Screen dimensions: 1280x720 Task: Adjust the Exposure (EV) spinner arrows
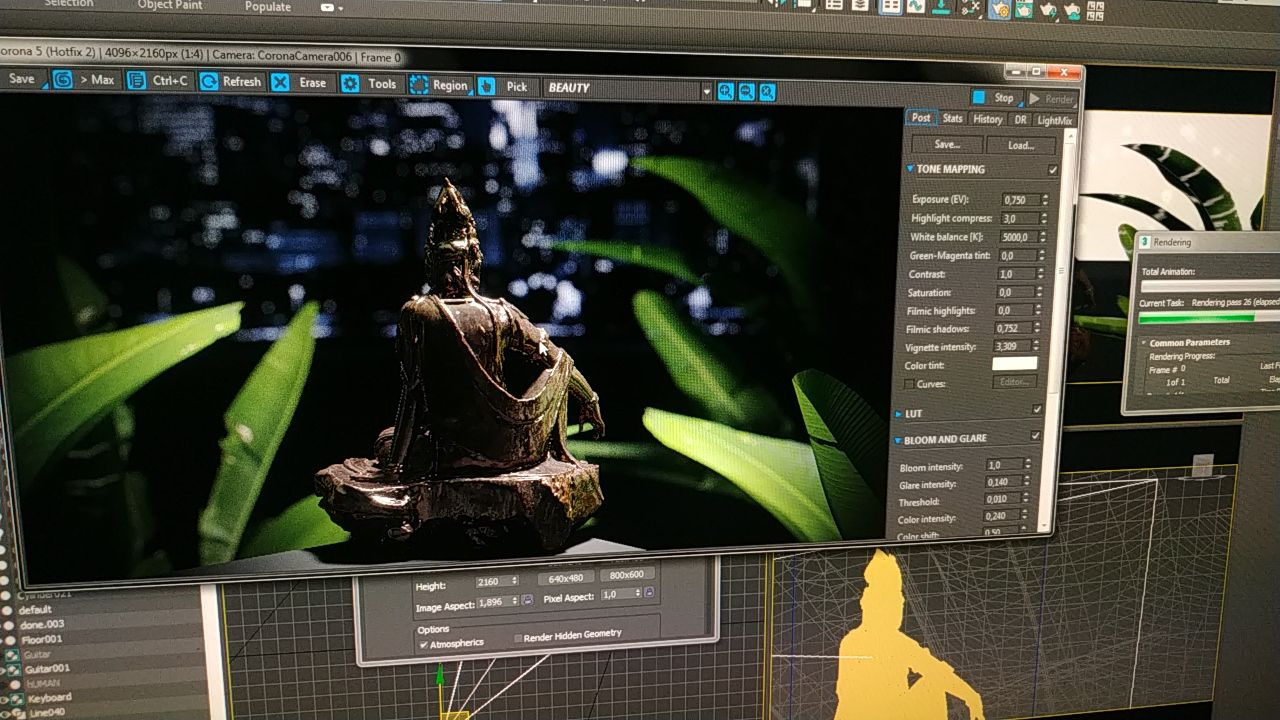point(1046,200)
